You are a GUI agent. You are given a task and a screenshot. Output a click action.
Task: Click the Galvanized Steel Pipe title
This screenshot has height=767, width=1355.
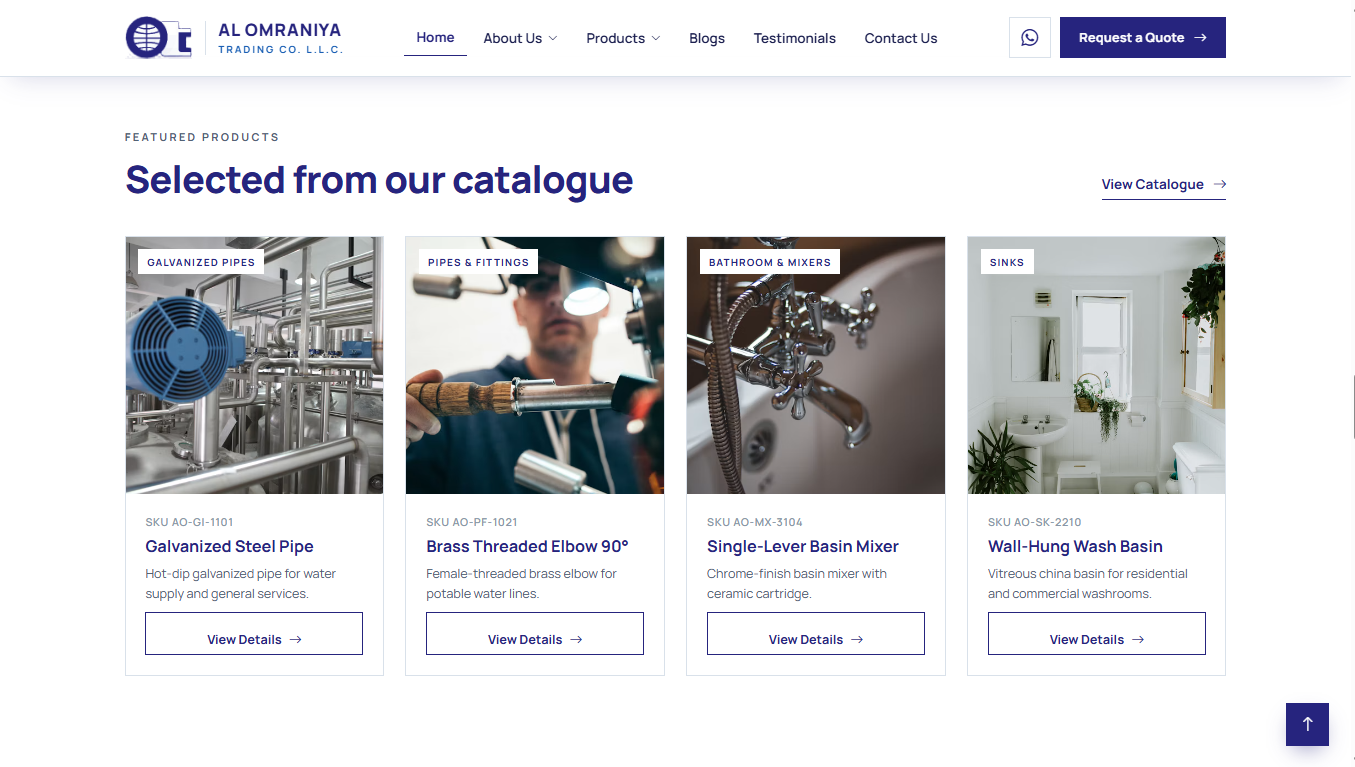(230, 546)
